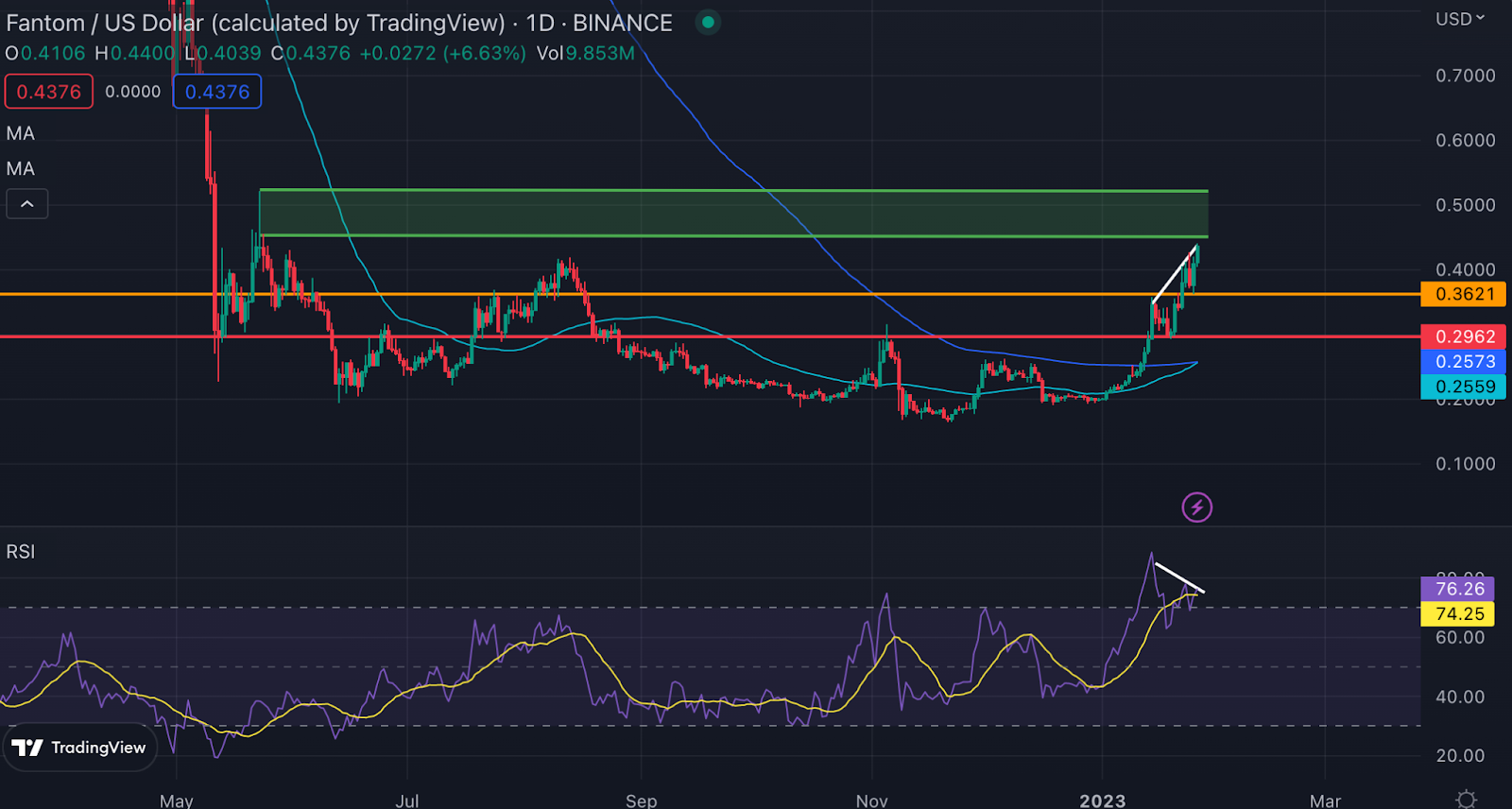The height and width of the screenshot is (809, 1512).
Task: Click the cyan 0.2559 MA price label
Action: [1464, 386]
